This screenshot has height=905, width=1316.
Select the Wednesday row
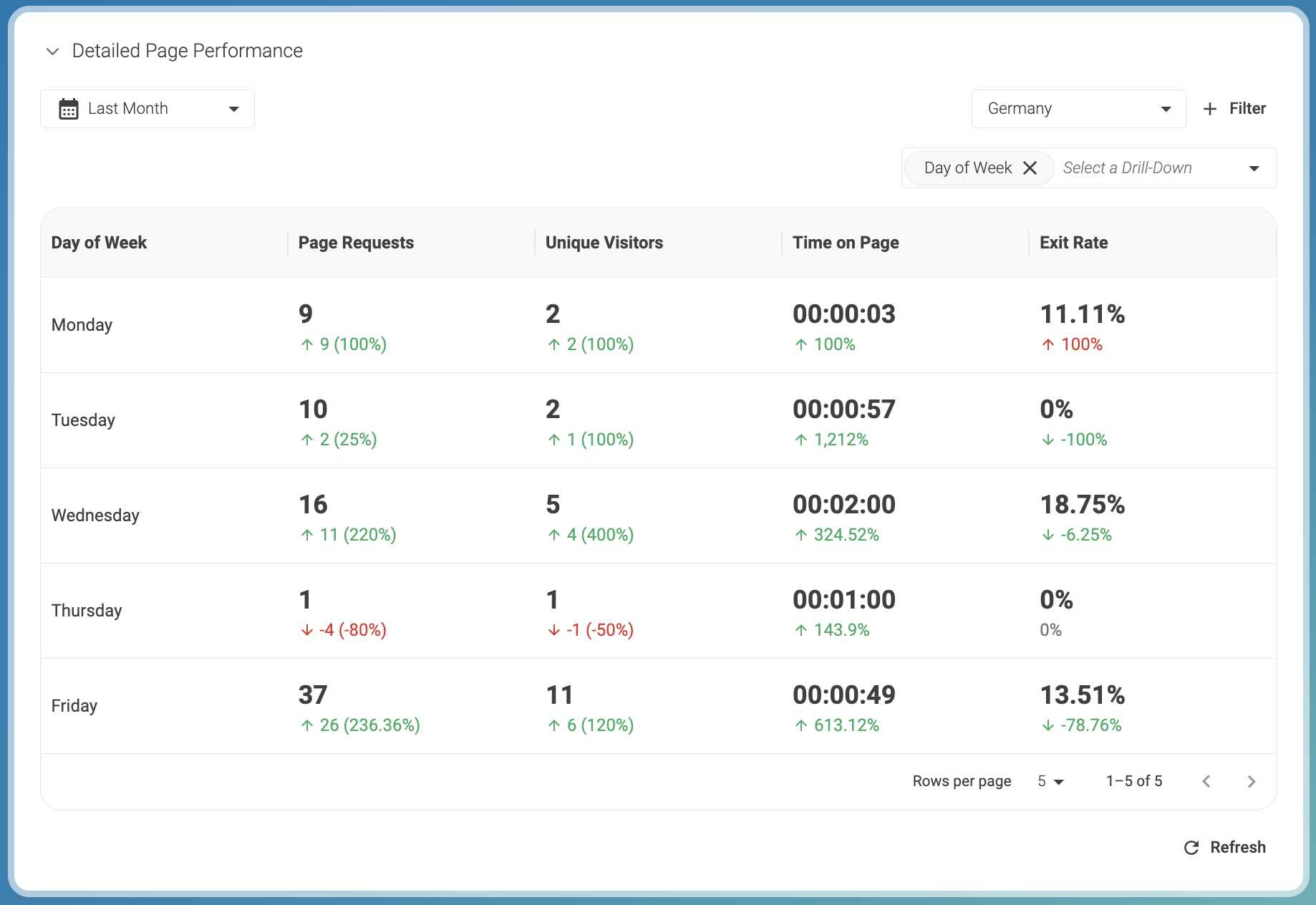coord(95,516)
